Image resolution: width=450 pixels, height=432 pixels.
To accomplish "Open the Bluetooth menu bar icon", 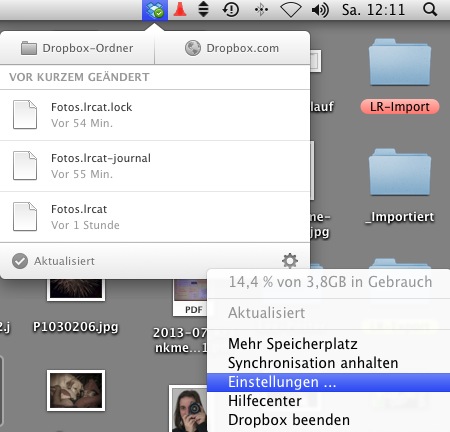I will pos(261,10).
